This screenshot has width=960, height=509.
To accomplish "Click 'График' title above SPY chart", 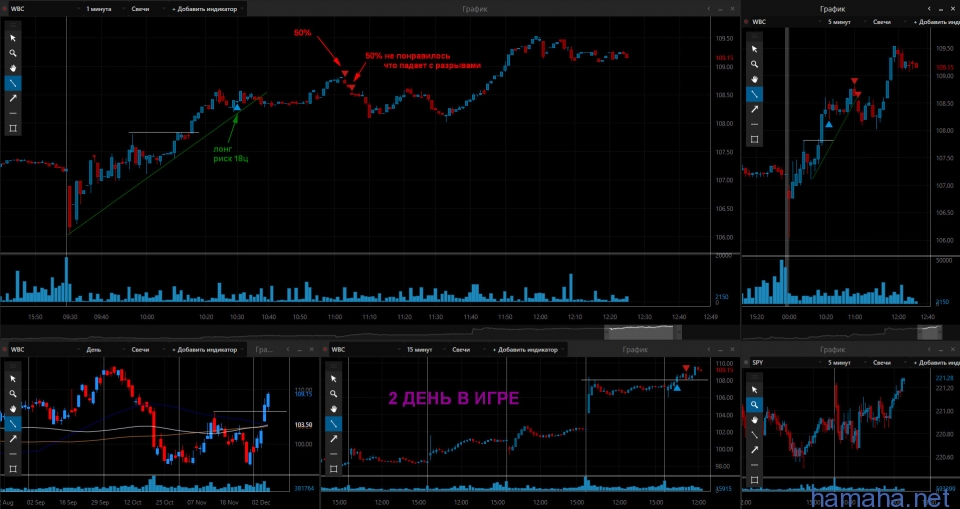I will (x=833, y=350).
